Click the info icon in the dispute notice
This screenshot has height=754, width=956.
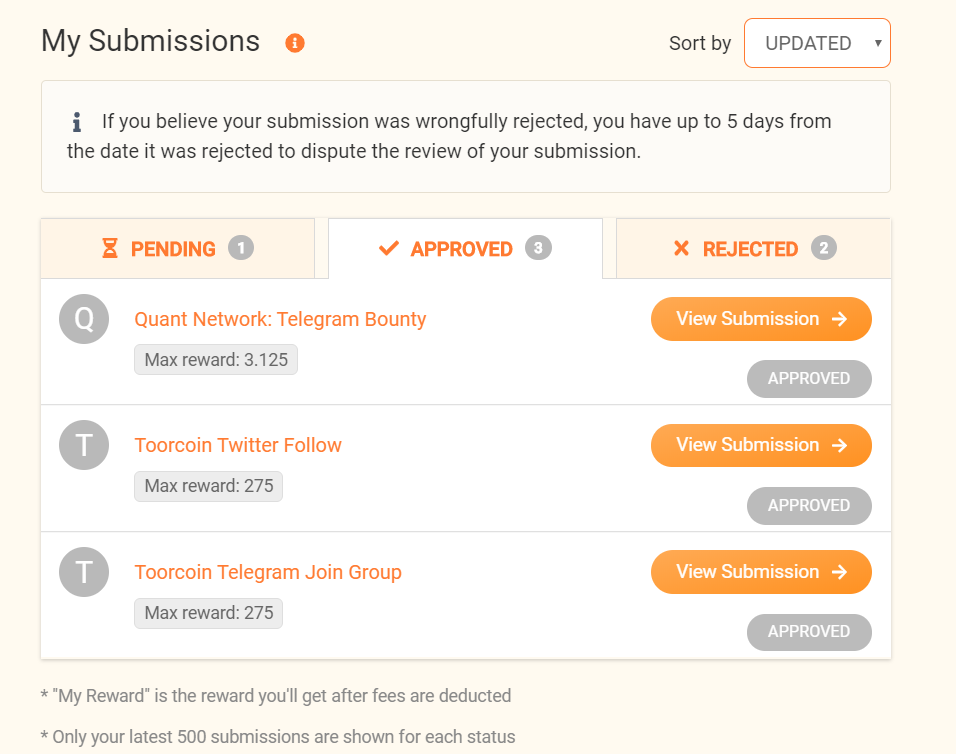[76, 123]
